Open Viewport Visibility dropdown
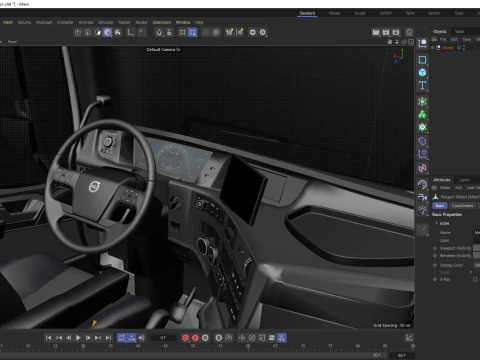The width and height of the screenshot is (480, 360). [x=477, y=248]
